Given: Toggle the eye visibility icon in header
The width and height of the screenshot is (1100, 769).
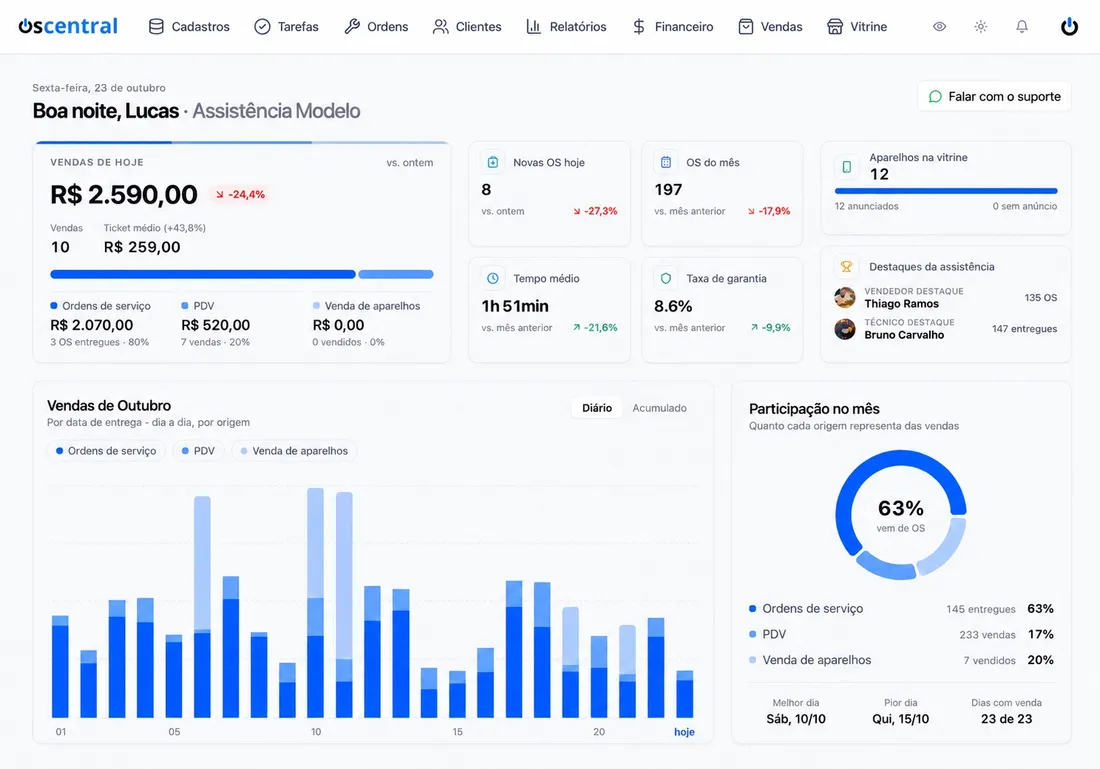Looking at the screenshot, I should pyautogui.click(x=939, y=27).
